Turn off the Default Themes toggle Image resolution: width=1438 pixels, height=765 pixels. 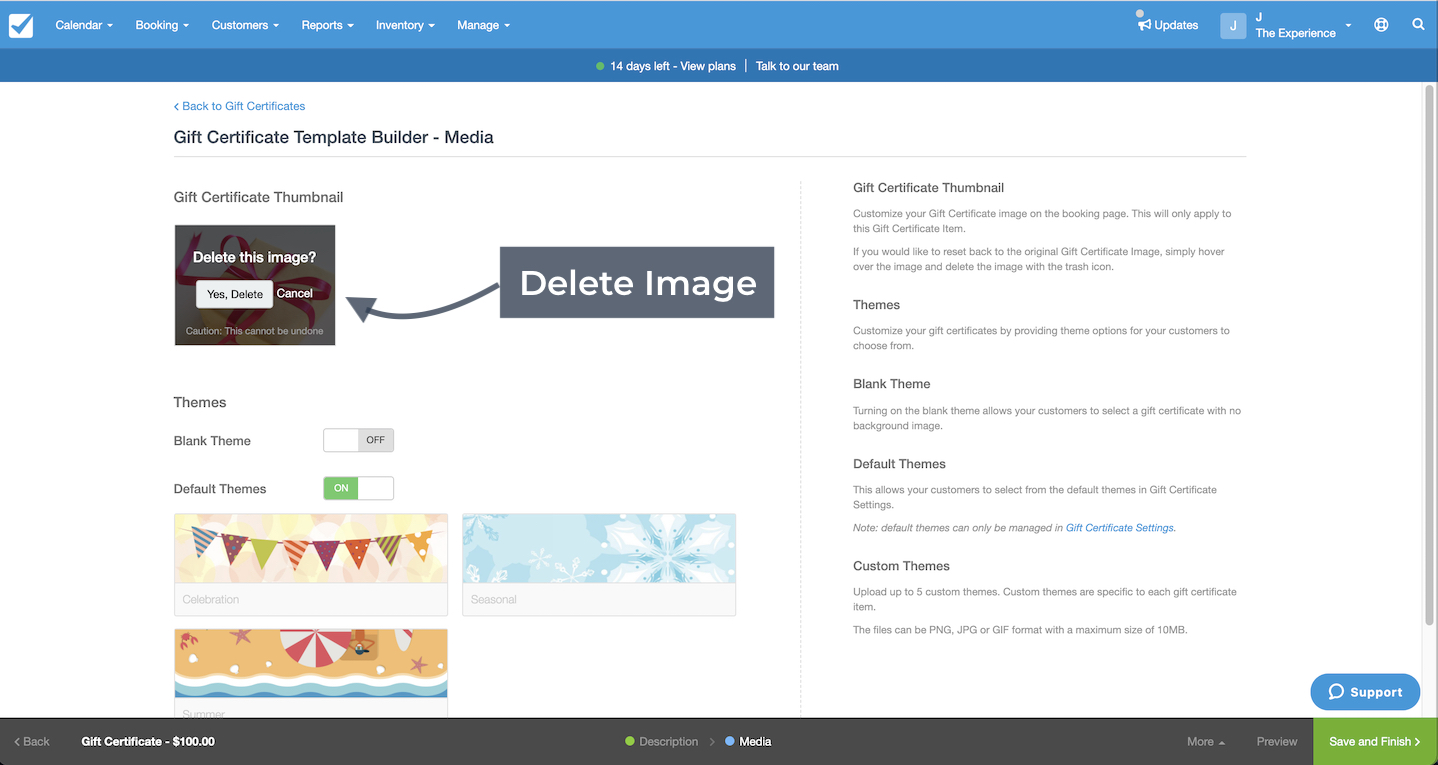tap(358, 488)
